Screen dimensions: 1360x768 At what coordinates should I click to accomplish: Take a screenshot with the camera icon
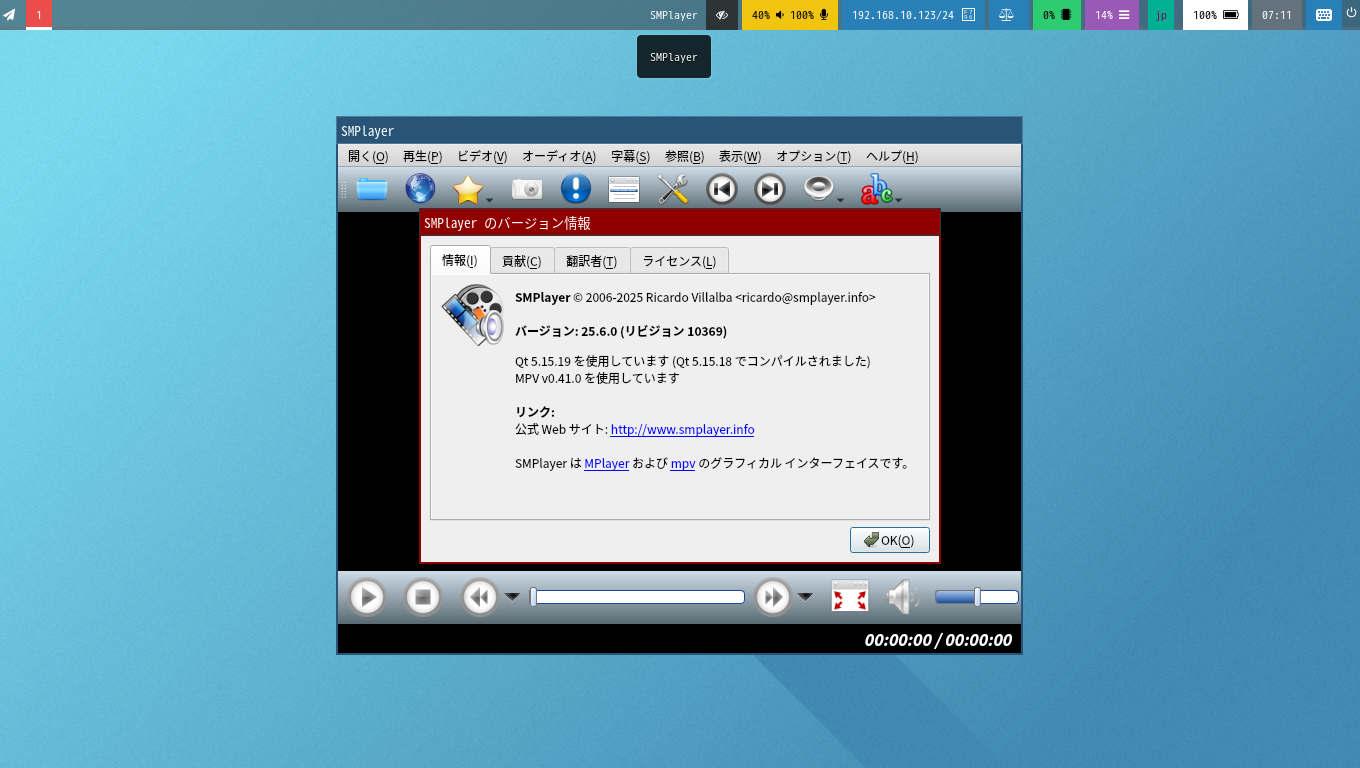[527, 189]
